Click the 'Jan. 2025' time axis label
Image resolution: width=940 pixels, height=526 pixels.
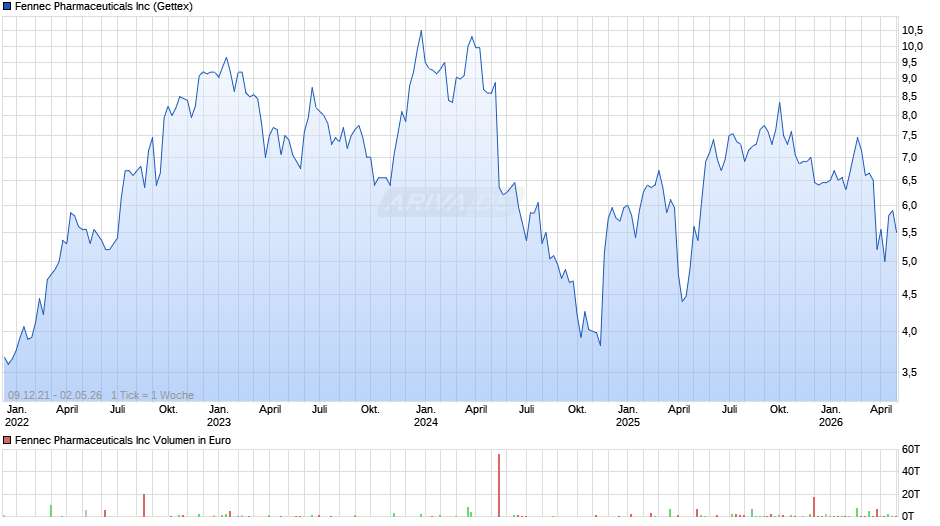tap(628, 416)
